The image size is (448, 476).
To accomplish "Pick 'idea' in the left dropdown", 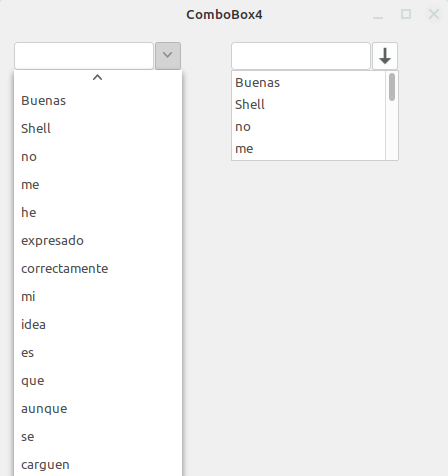I will (x=98, y=325).
